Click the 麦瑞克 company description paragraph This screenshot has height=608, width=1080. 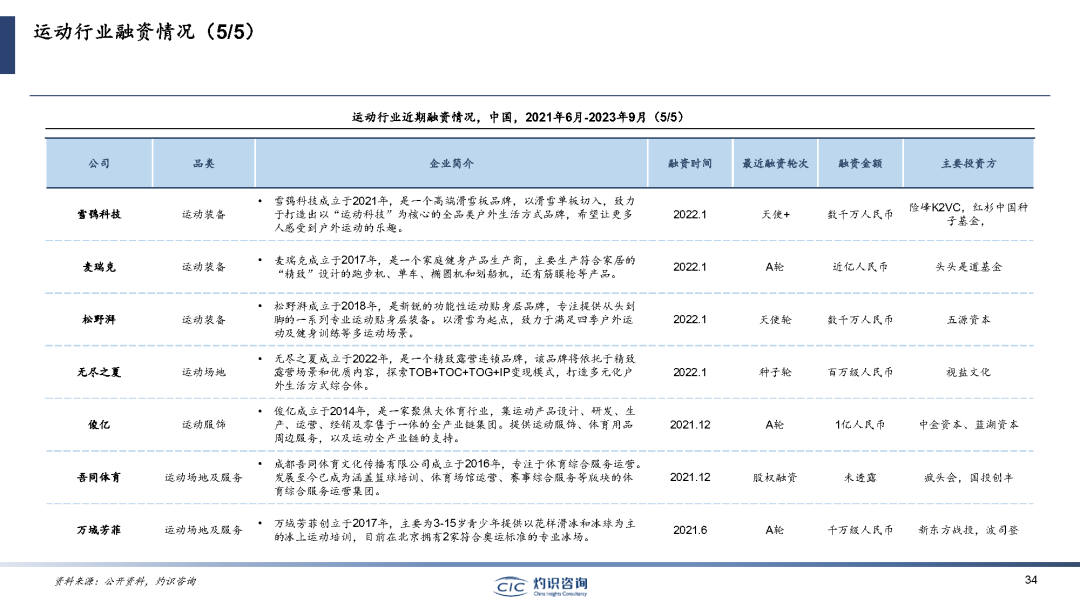point(454,267)
